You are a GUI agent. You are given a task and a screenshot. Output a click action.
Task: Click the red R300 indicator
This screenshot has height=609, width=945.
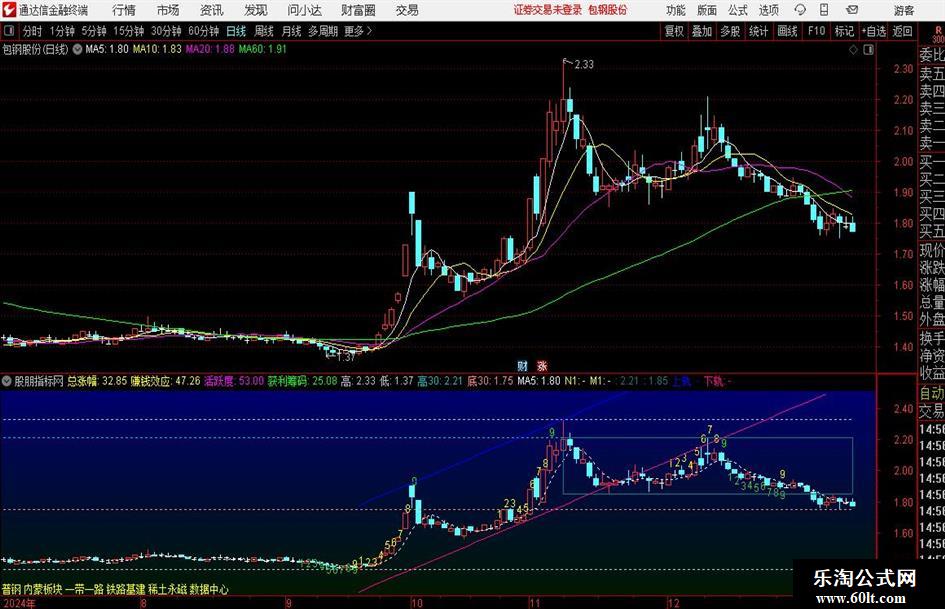point(938,34)
